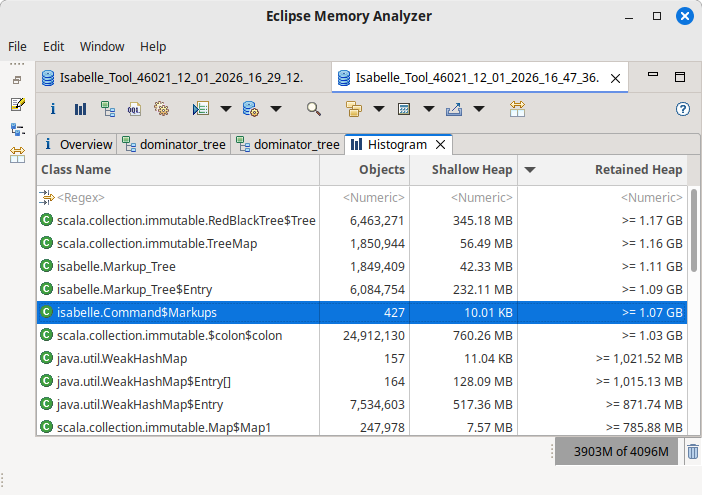This screenshot has width=702, height=495.
Task: Click the Class Name regex filter field
Action: [x=178, y=198]
